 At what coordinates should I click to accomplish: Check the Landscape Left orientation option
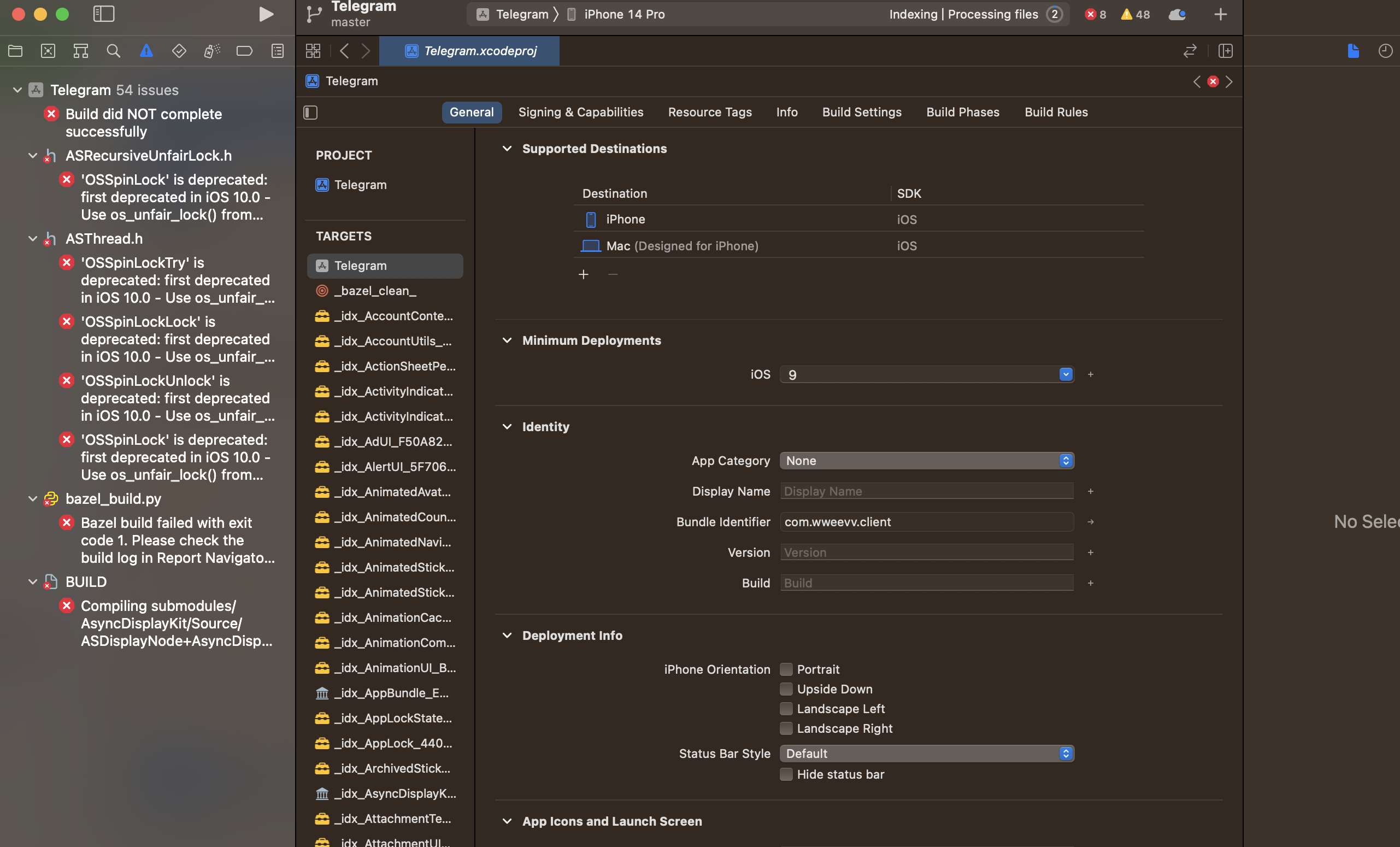(x=786, y=708)
